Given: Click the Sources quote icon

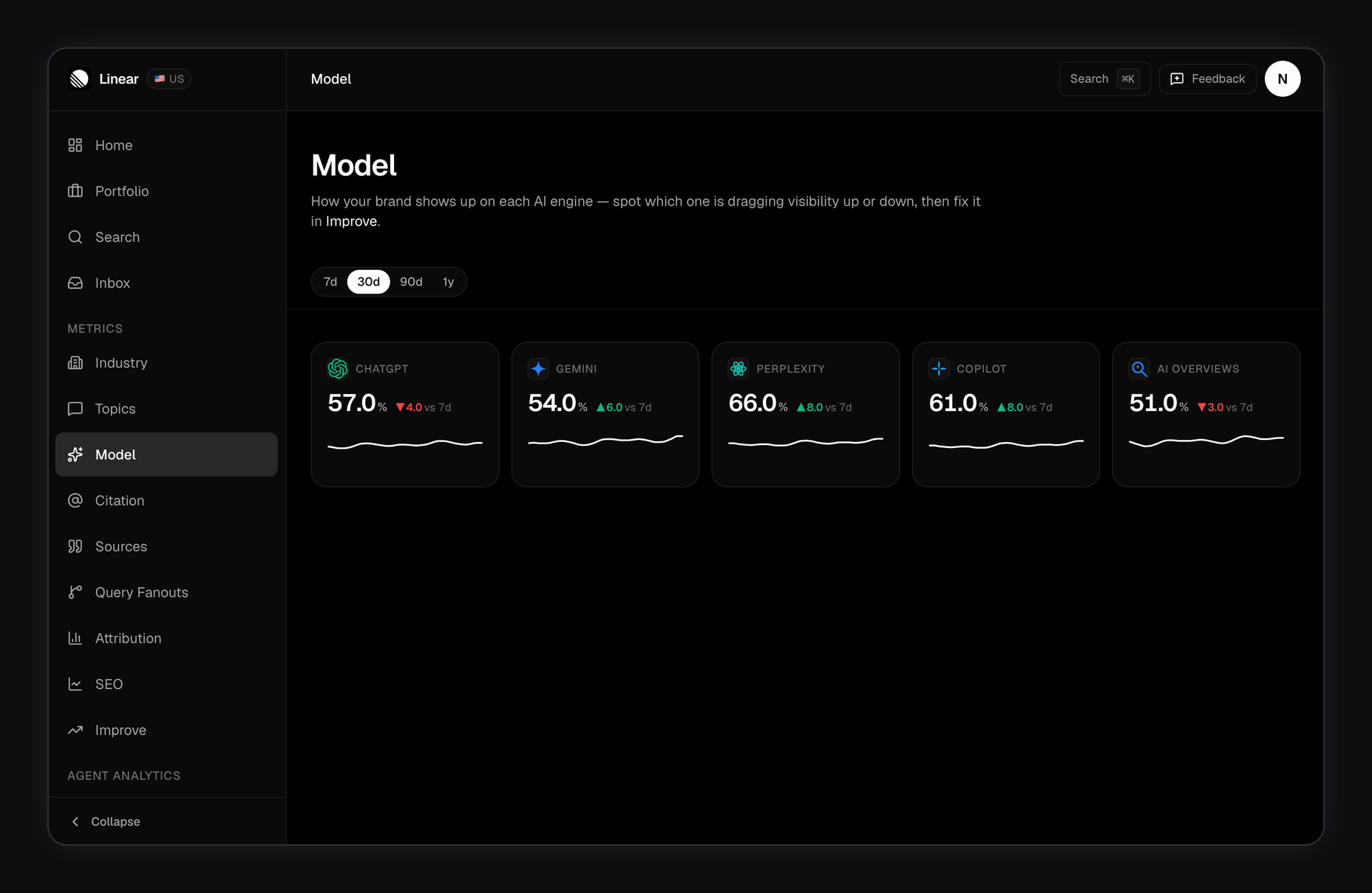Looking at the screenshot, I should tap(75, 546).
